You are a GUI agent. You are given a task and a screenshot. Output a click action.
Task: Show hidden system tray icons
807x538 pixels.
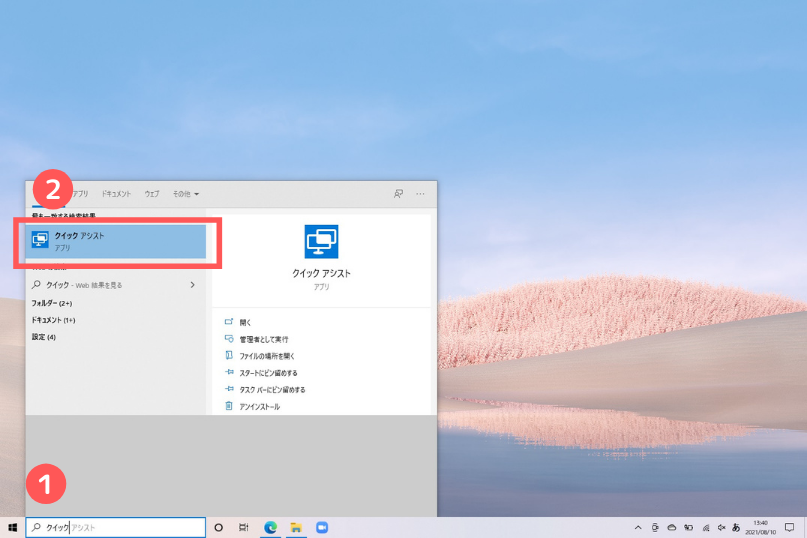click(638, 528)
